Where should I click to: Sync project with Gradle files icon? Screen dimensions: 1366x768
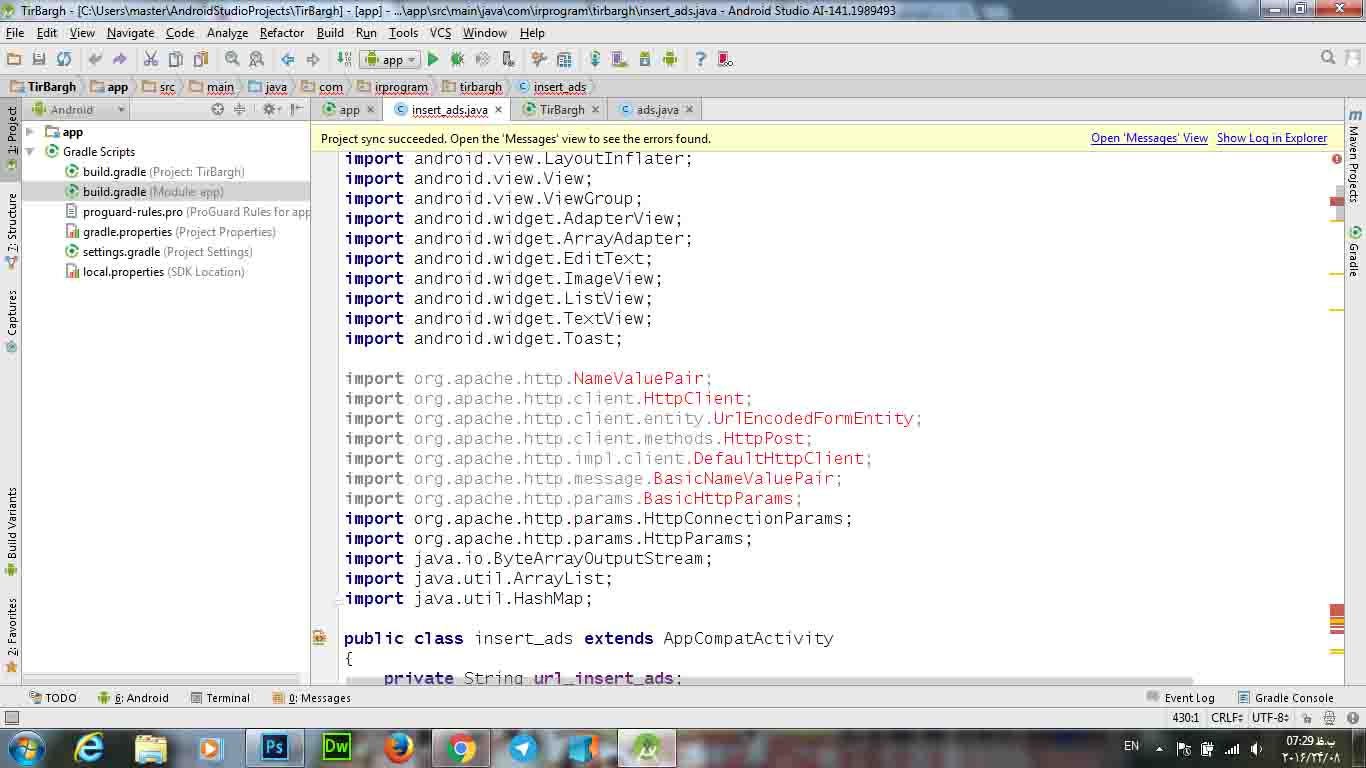595,60
